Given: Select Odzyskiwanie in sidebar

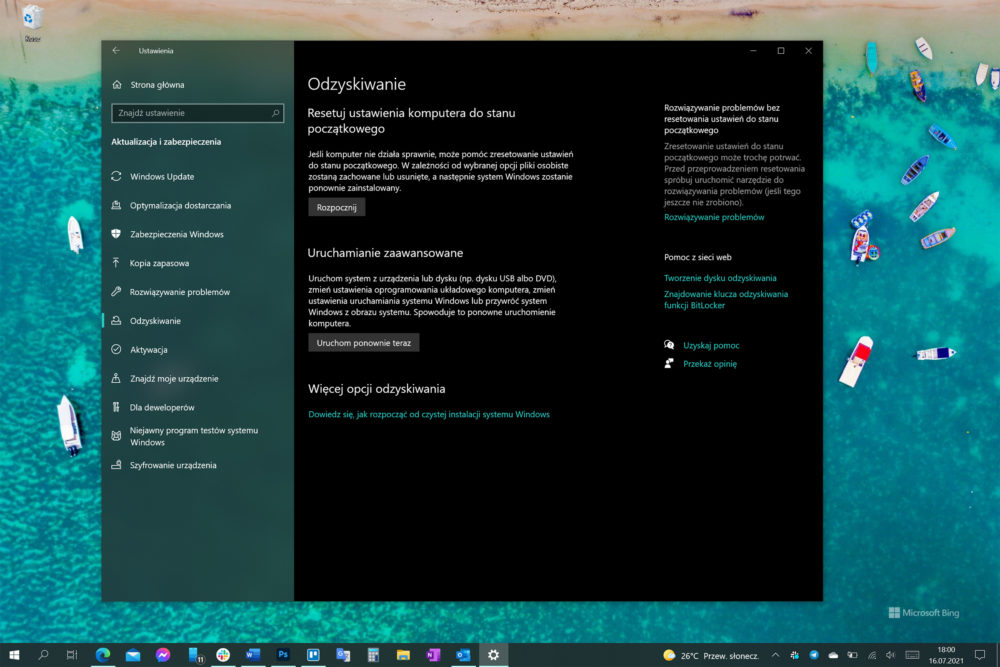Looking at the screenshot, I should (155, 321).
